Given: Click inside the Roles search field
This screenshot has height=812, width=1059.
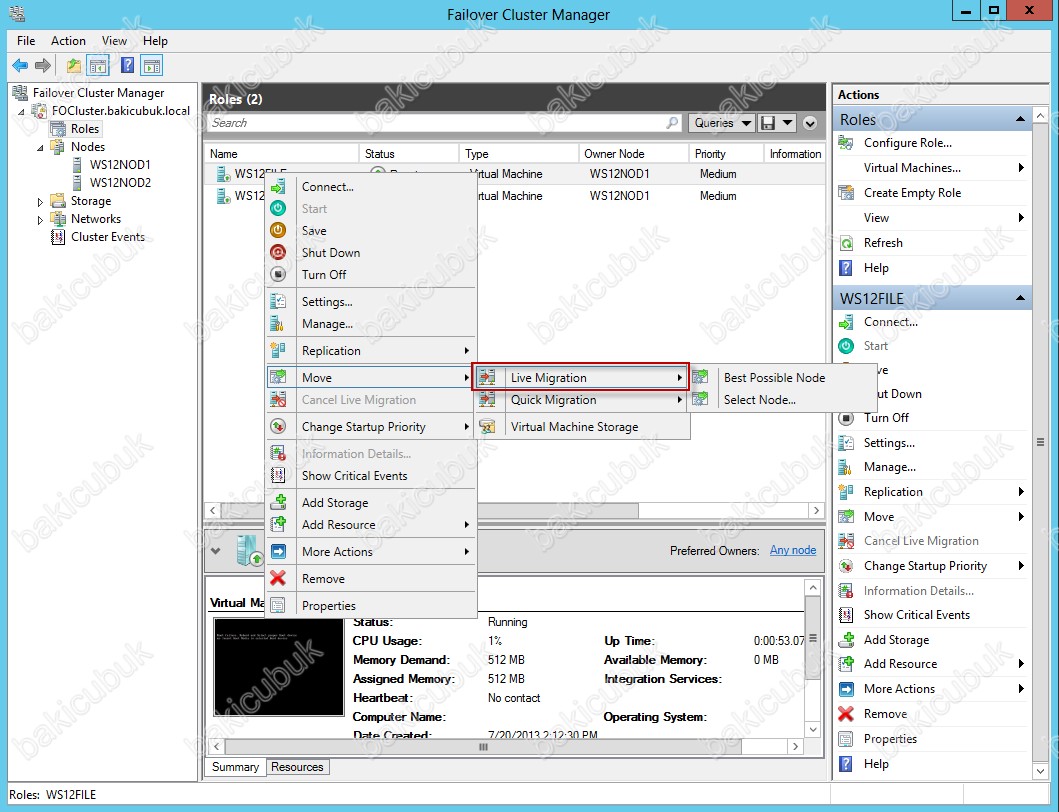Looking at the screenshot, I should click(436, 123).
